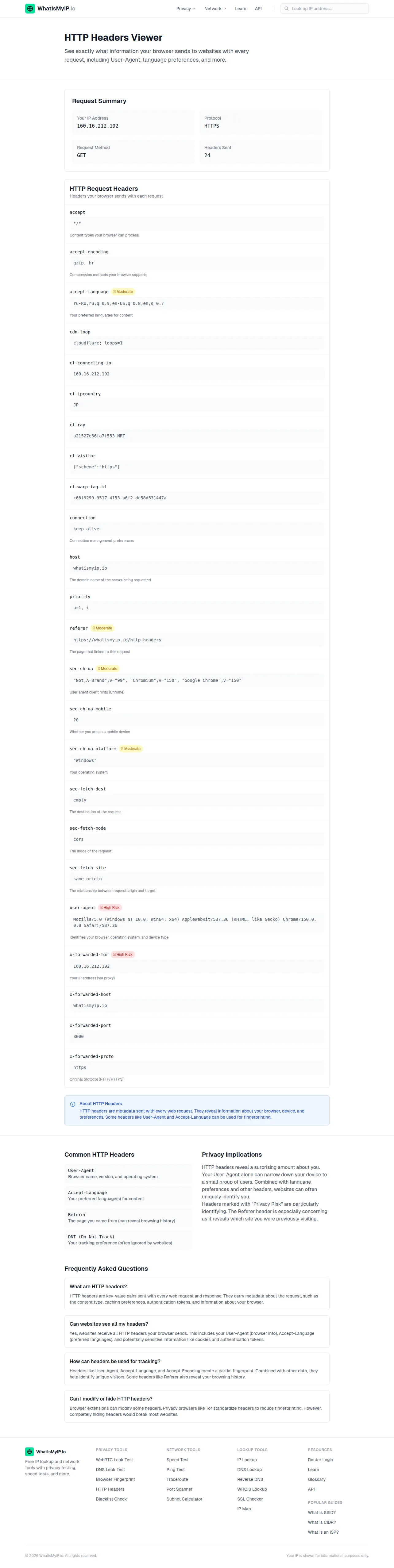The image size is (394, 1568).
Task: Click the WhatIsMyIP.io globe logo in header
Action: (x=30, y=9)
